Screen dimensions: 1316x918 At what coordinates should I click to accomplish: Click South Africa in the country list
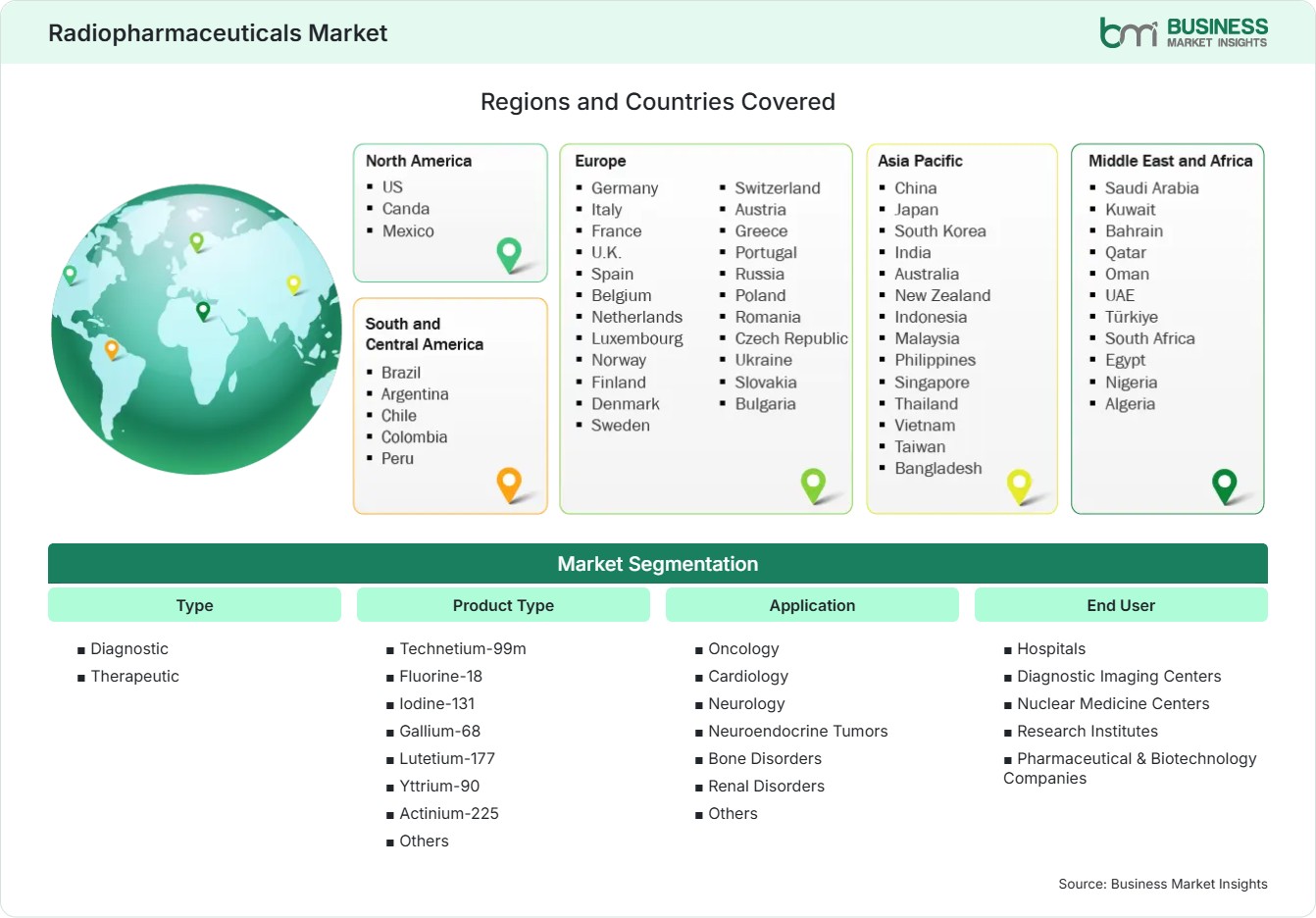pyautogui.click(x=1150, y=339)
